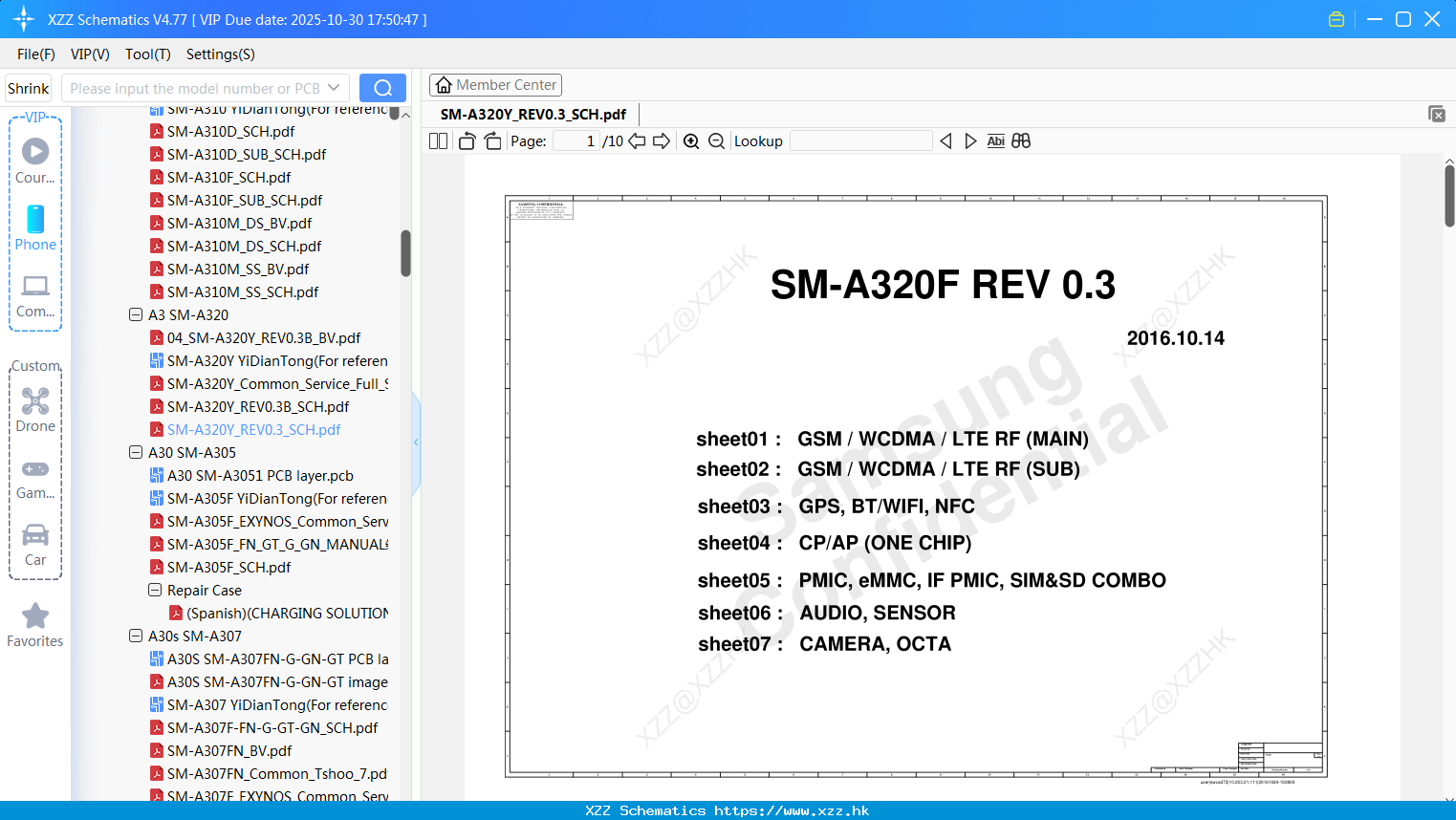
Task: Open SM-A307FN_Common_Tshoo_7 pdf
Action: tap(277, 773)
